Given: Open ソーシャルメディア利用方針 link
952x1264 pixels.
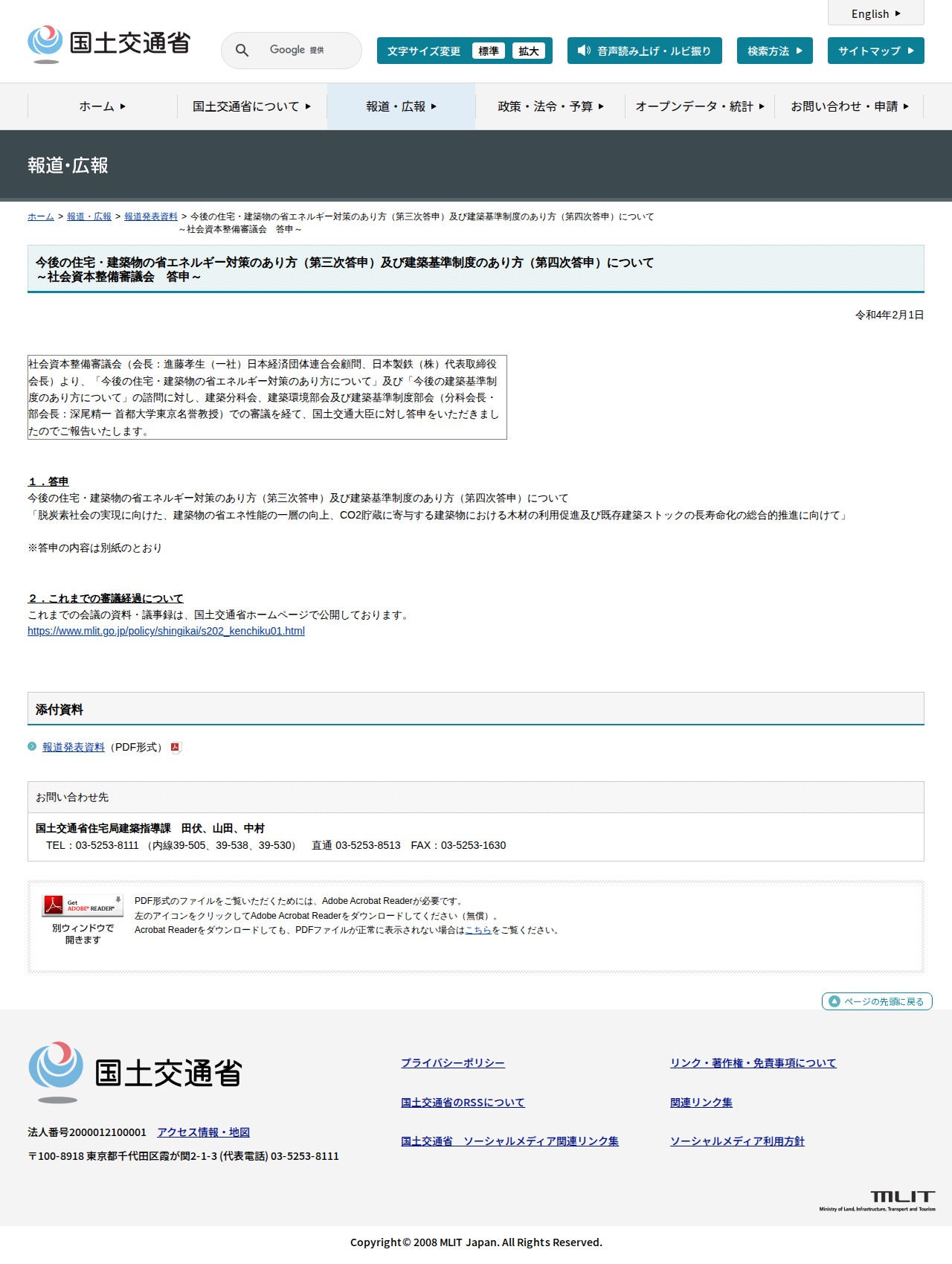Looking at the screenshot, I should coord(737,1141).
